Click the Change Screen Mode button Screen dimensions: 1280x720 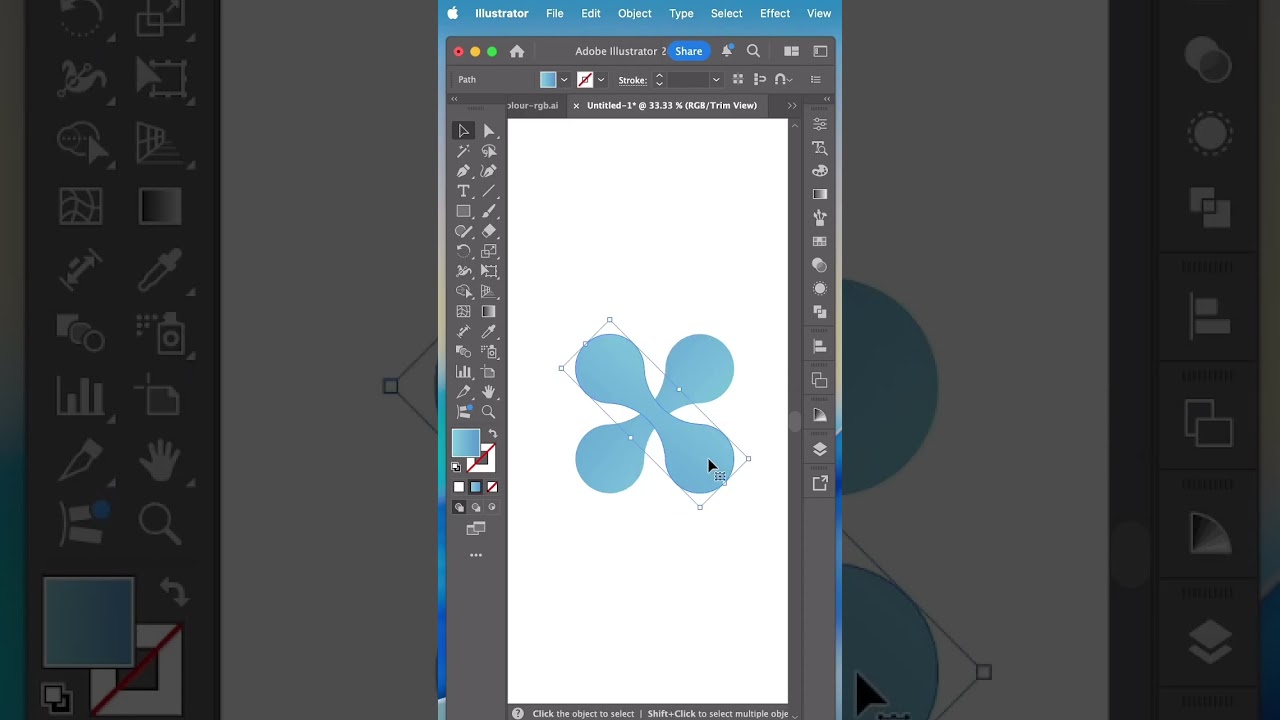click(476, 528)
